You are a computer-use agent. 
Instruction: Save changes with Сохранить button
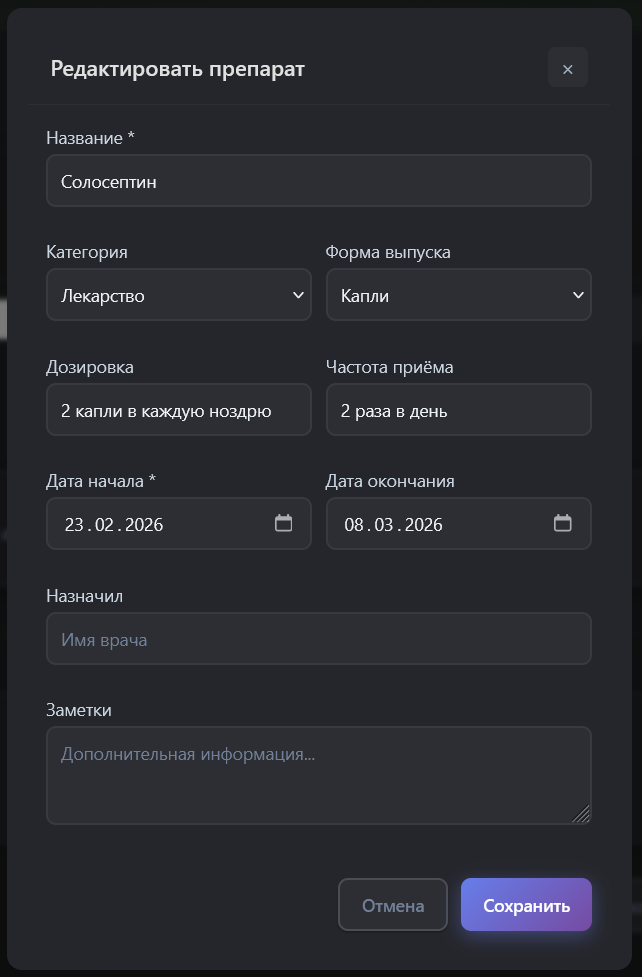tap(526, 905)
